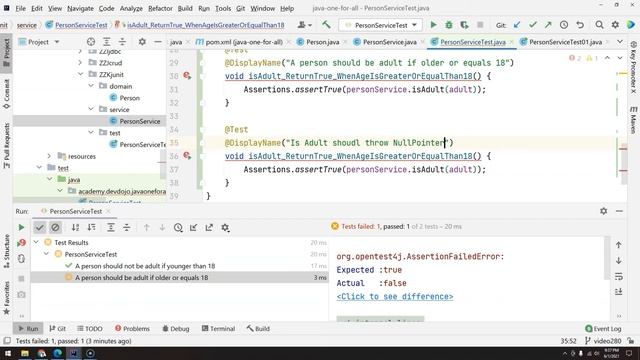The image size is (640, 360).
Task: Hide the Project panel with minus icon
Action: pos(158,42)
